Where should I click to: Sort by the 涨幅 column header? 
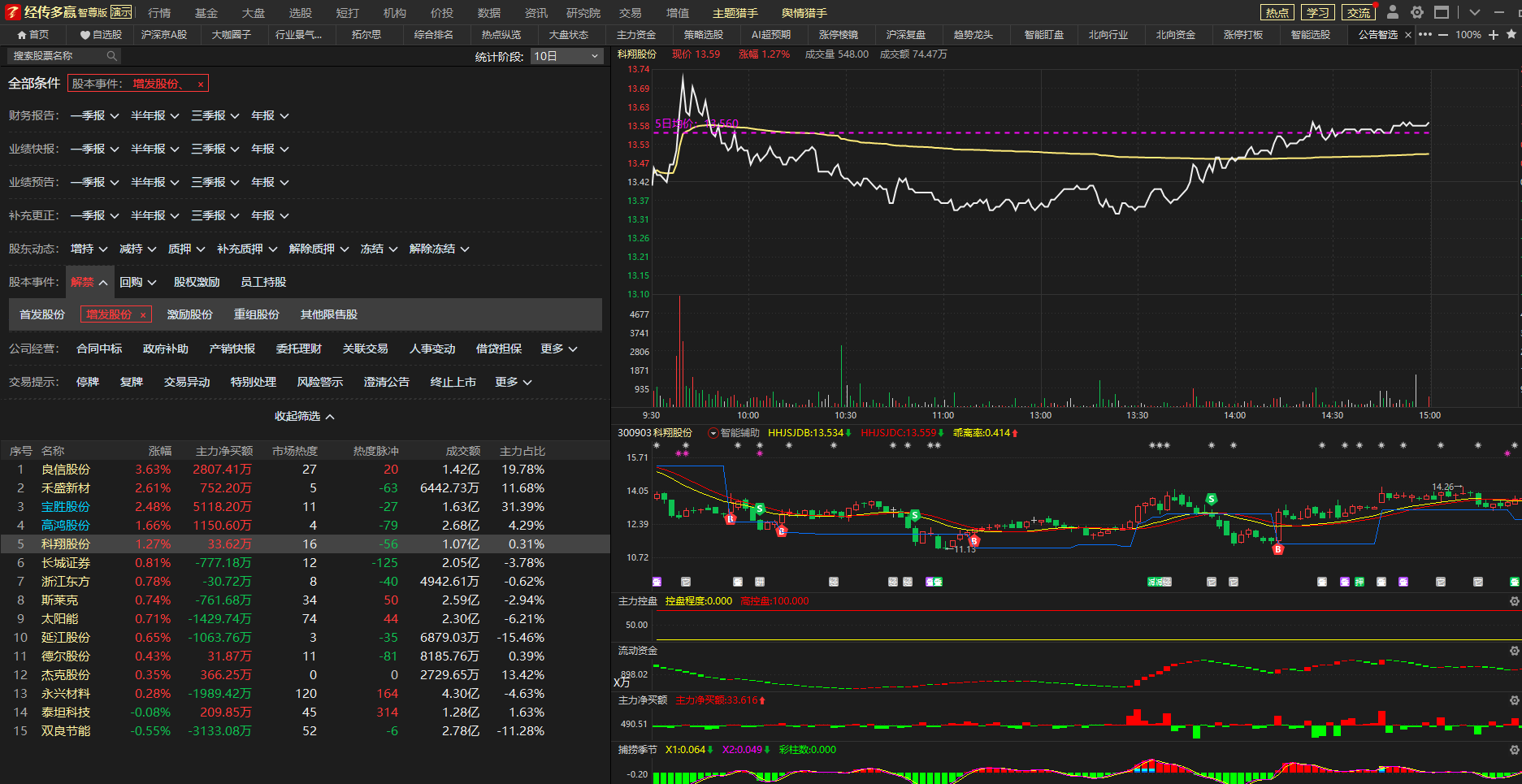[x=160, y=451]
